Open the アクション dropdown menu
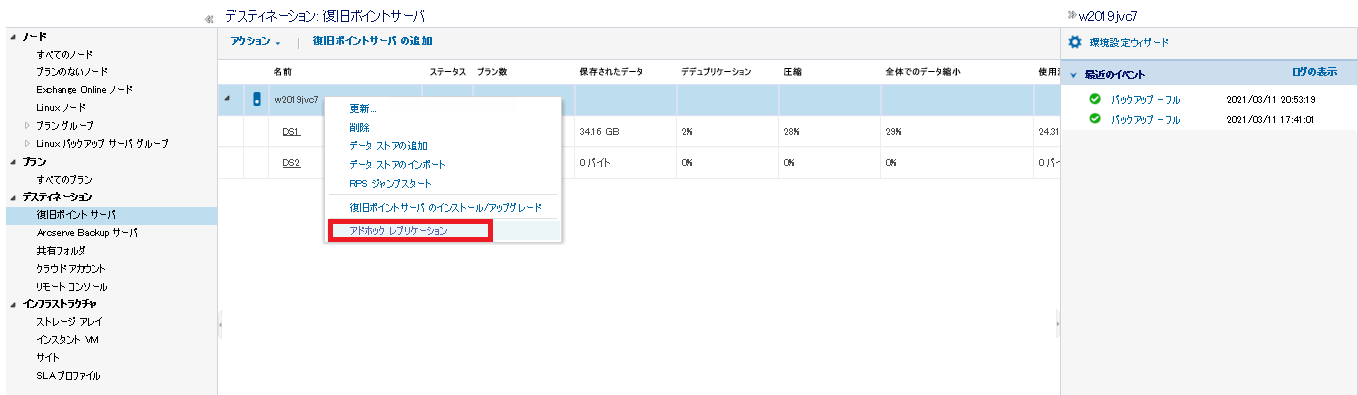This screenshot has height=395, width=1358. click(x=255, y=42)
